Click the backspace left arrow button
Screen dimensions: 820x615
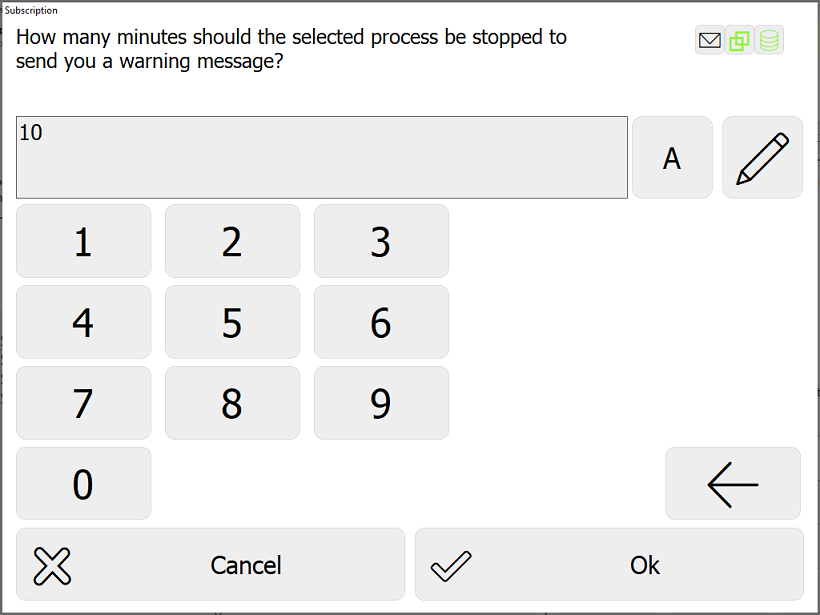(733, 484)
